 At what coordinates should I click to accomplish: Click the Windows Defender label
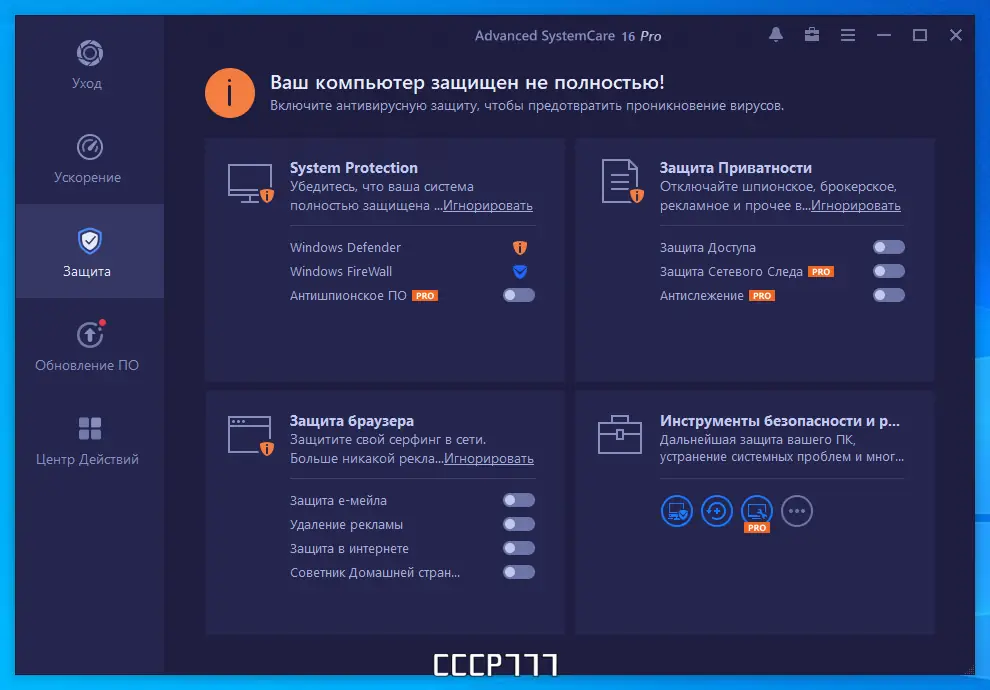[345, 247]
